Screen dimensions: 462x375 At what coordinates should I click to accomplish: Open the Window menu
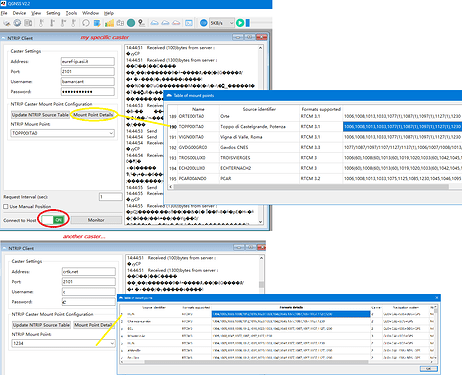[90, 13]
